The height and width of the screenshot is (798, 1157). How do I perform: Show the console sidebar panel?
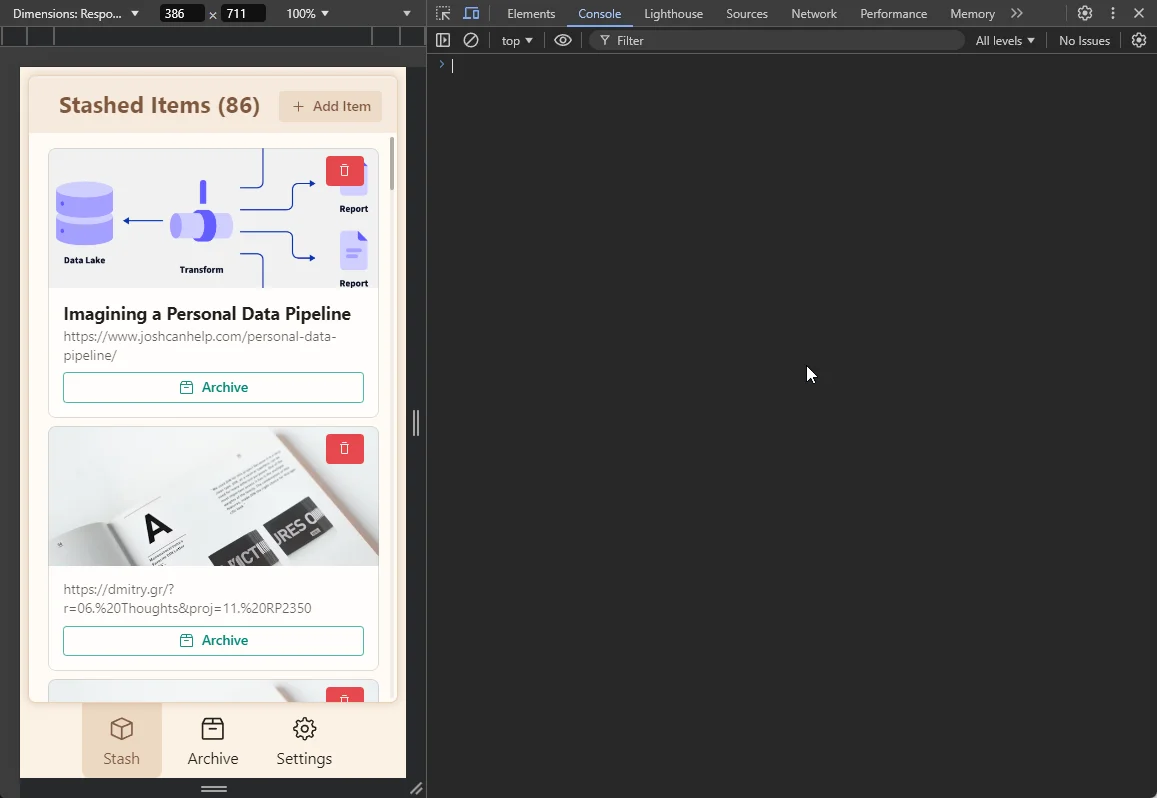[x=443, y=41]
